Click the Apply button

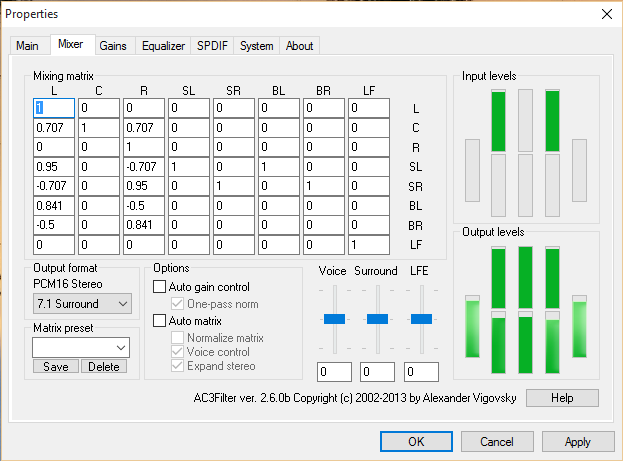(x=577, y=441)
